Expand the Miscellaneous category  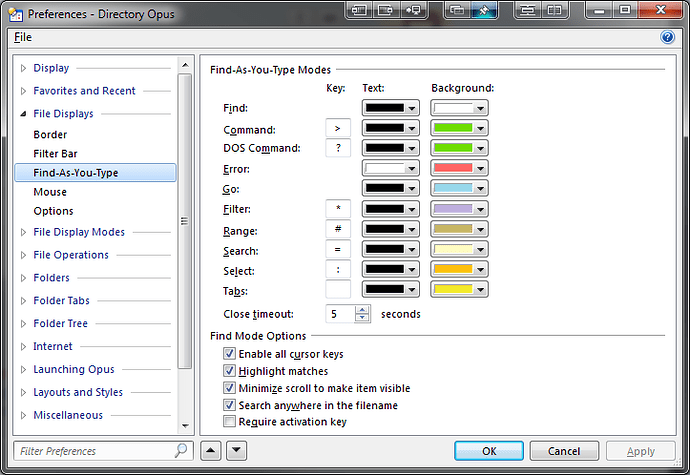tap(23, 415)
